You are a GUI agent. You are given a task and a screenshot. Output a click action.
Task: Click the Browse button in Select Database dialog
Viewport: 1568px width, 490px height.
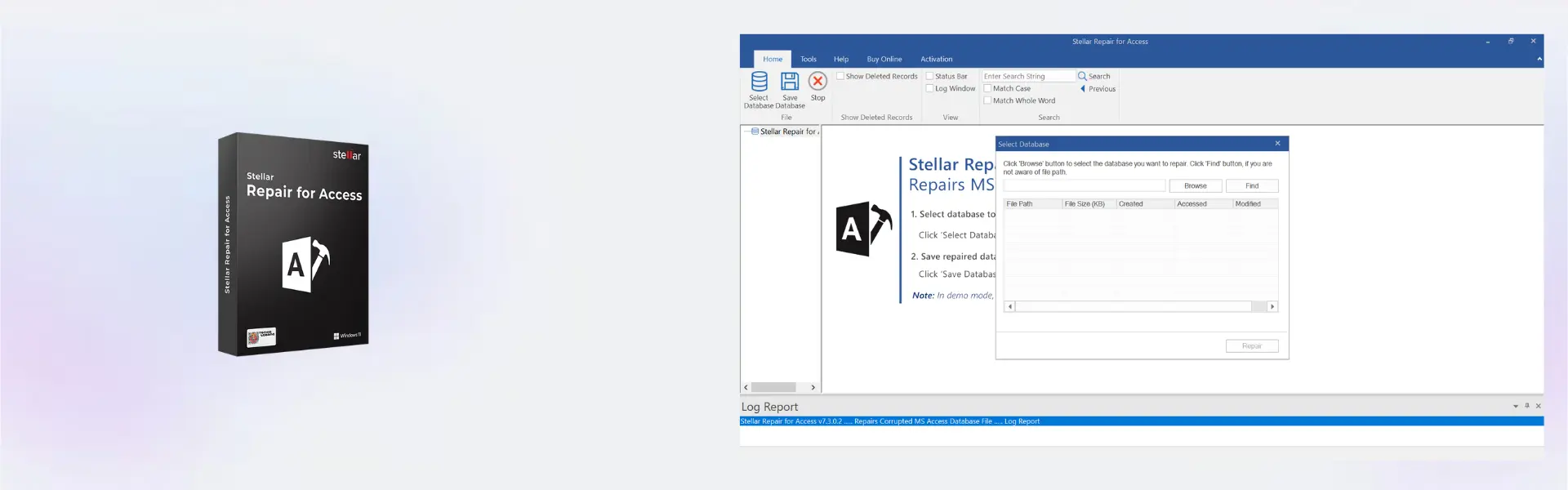point(1196,186)
